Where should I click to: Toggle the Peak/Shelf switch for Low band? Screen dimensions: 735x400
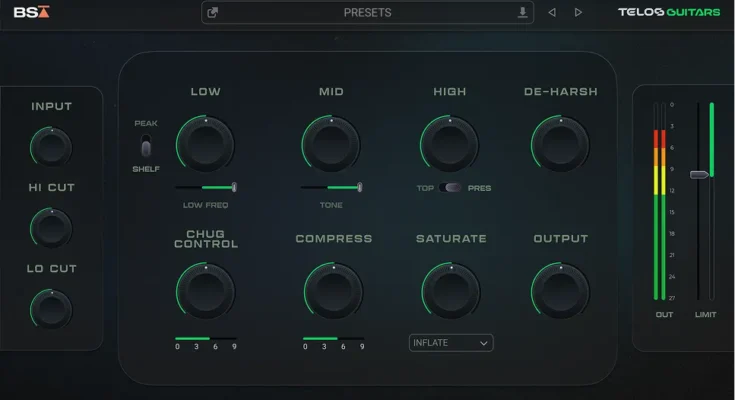[146, 146]
